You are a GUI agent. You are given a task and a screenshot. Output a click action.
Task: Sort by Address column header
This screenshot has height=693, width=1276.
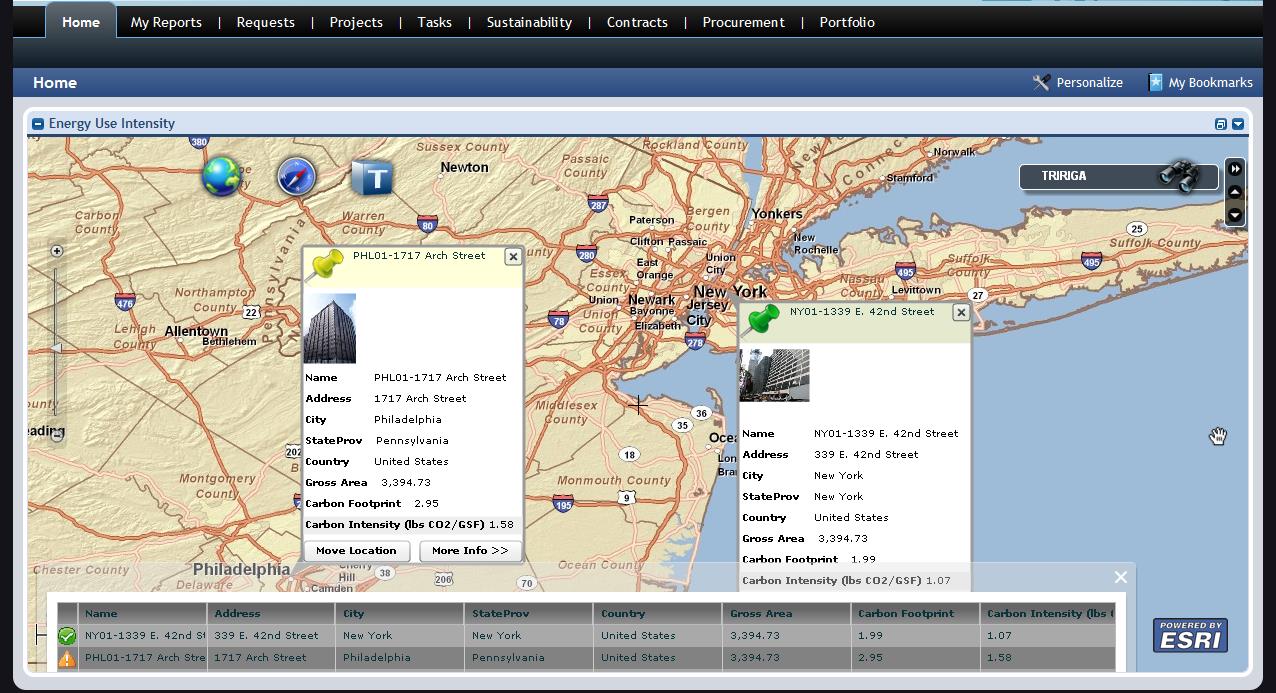coord(271,614)
